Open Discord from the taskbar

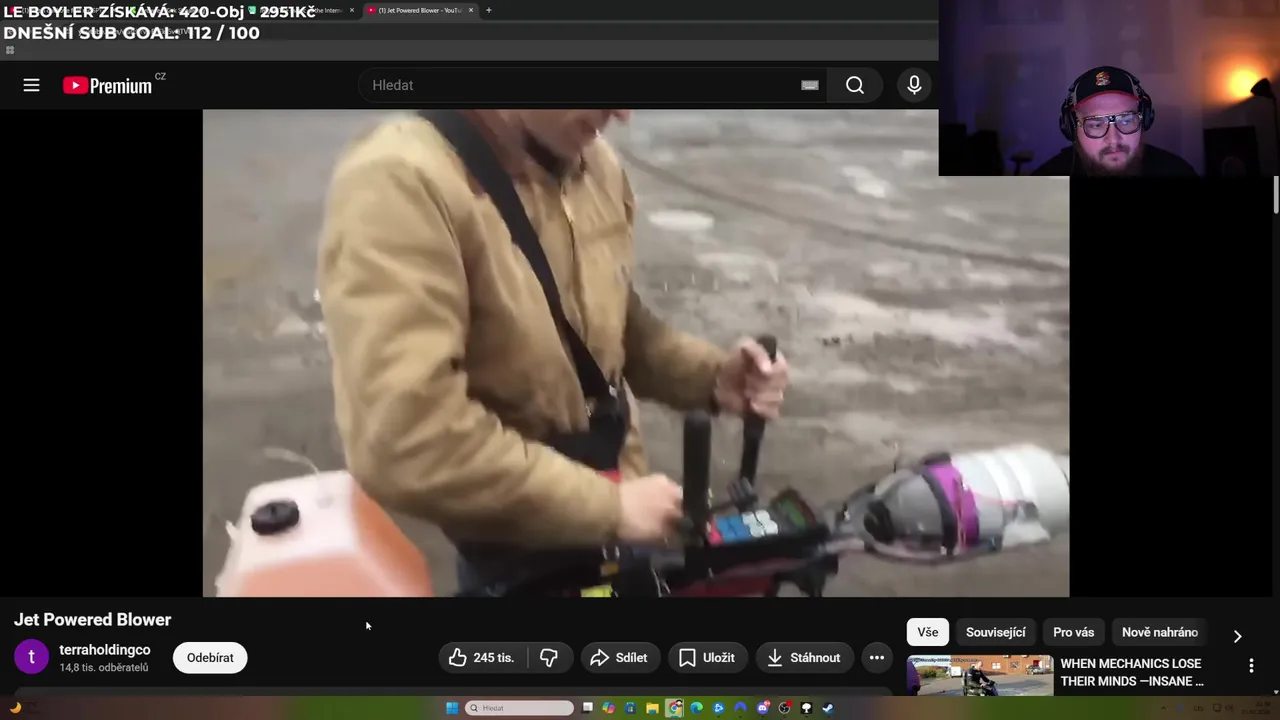pyautogui.click(x=763, y=708)
